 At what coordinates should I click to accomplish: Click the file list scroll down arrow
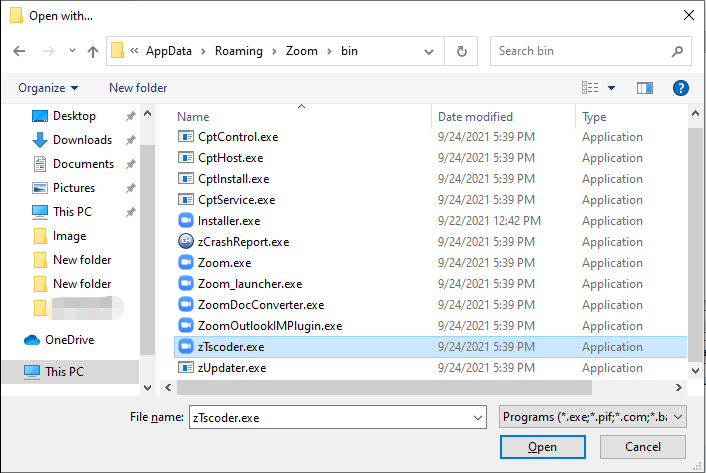(695, 371)
